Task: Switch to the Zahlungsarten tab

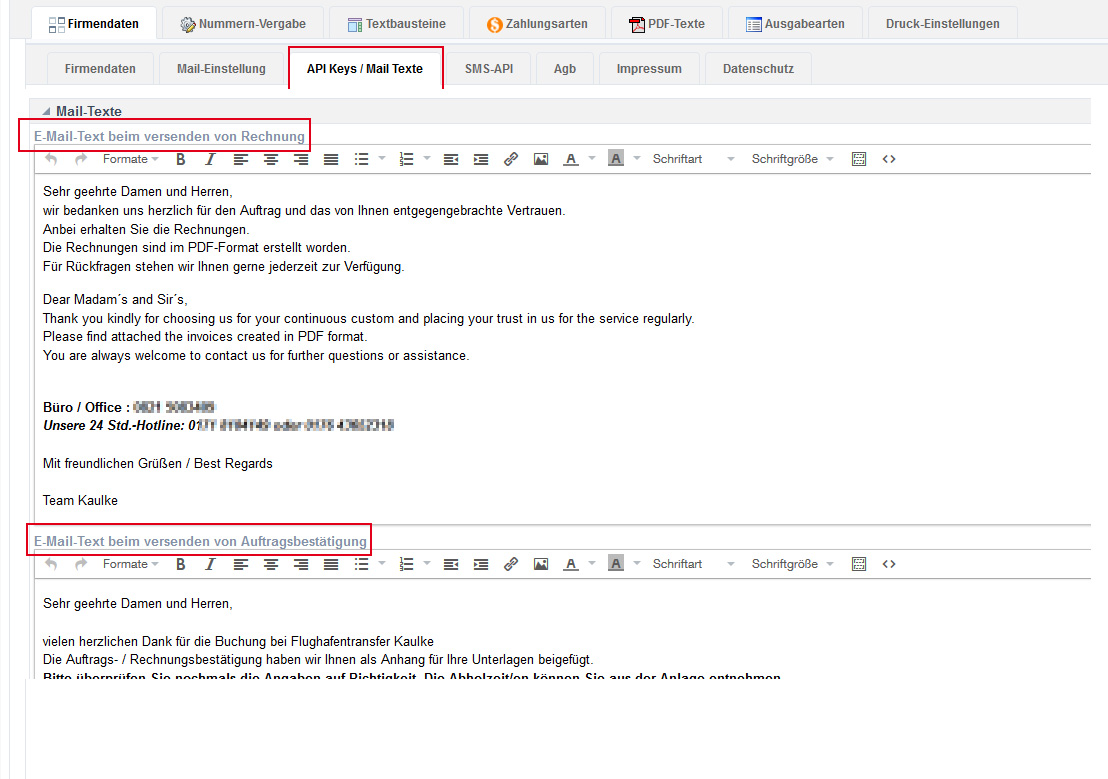Action: click(x=536, y=23)
